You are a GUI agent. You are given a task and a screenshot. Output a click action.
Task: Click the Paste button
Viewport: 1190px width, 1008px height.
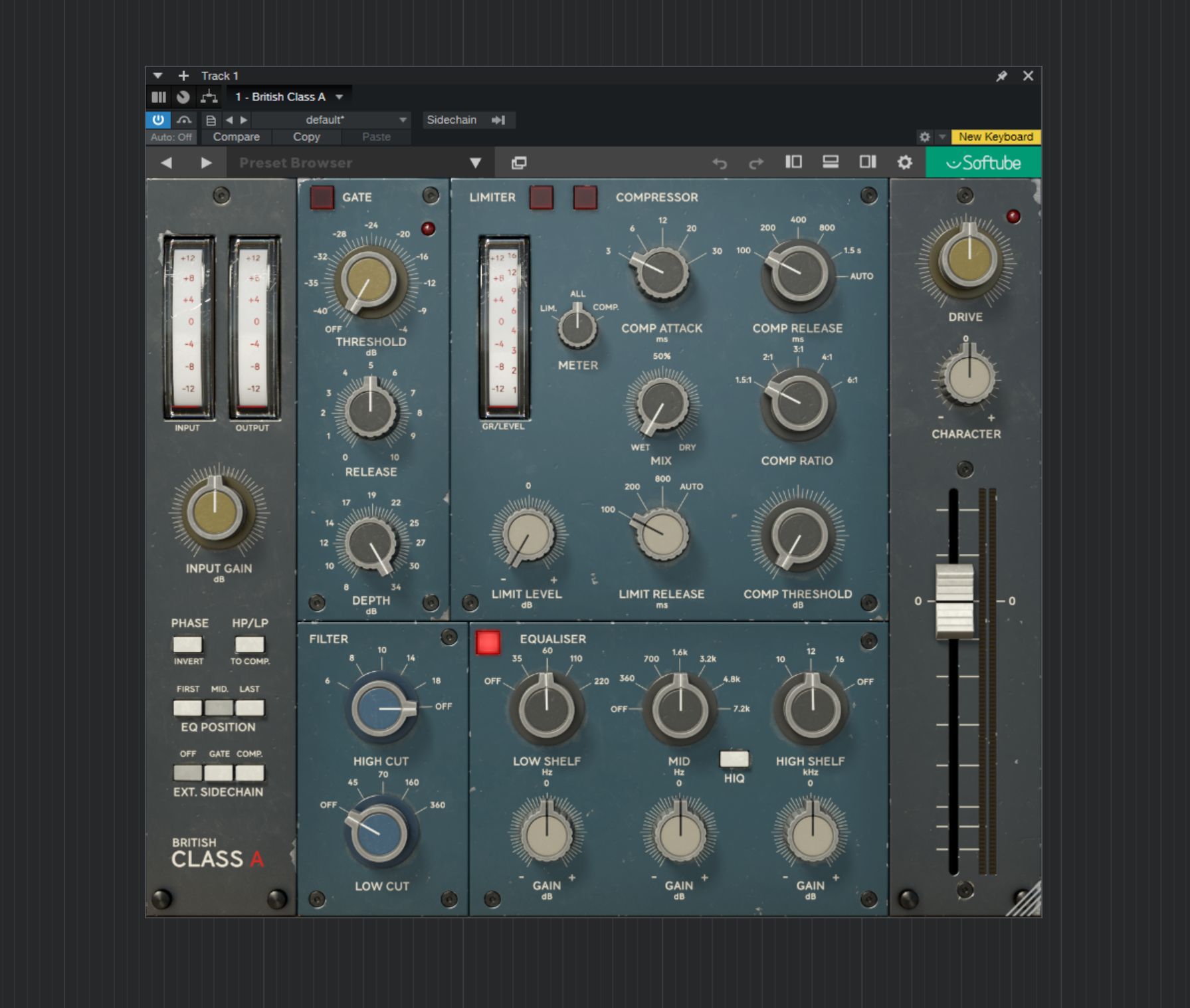[x=376, y=137]
